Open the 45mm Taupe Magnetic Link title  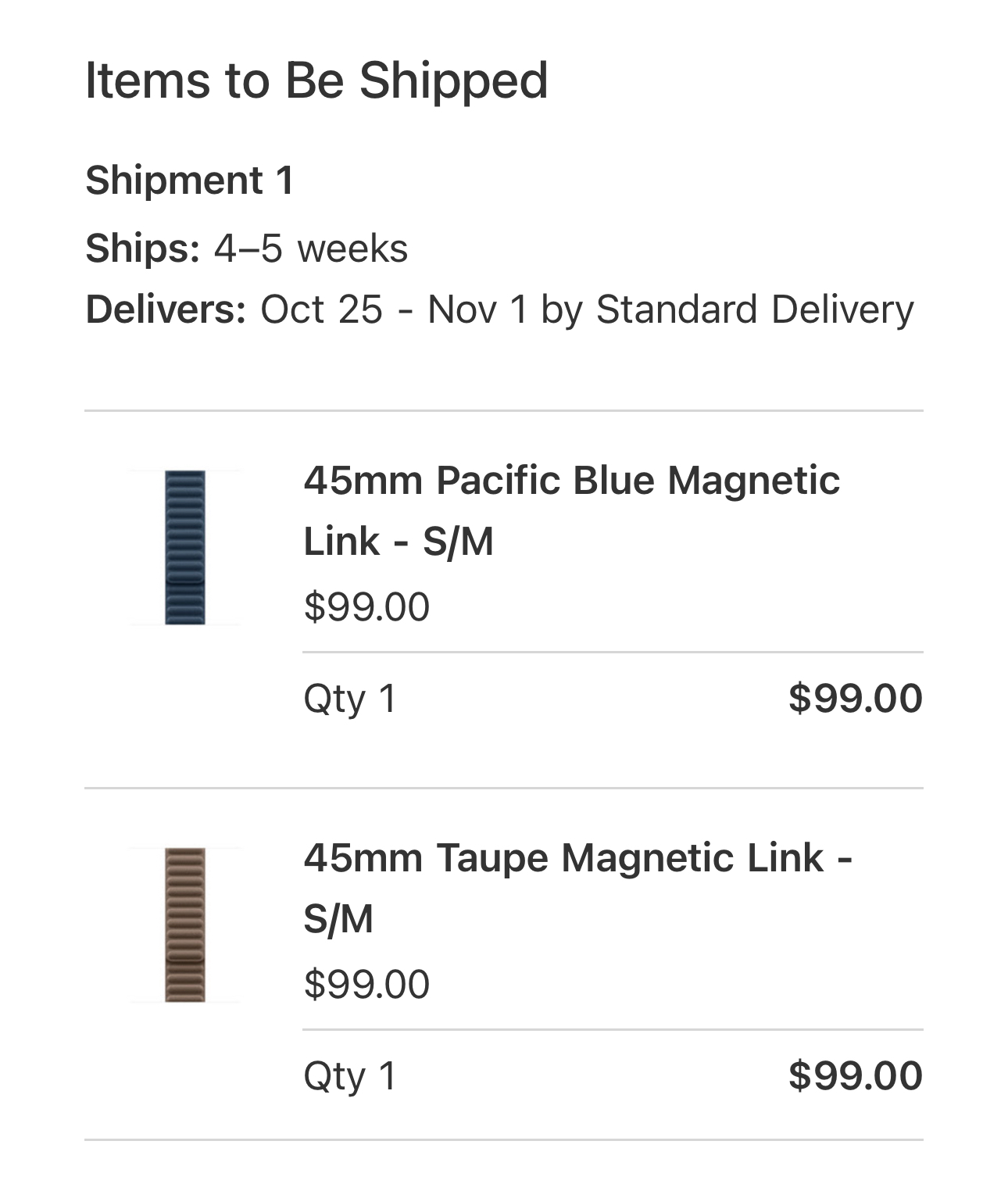click(x=577, y=887)
